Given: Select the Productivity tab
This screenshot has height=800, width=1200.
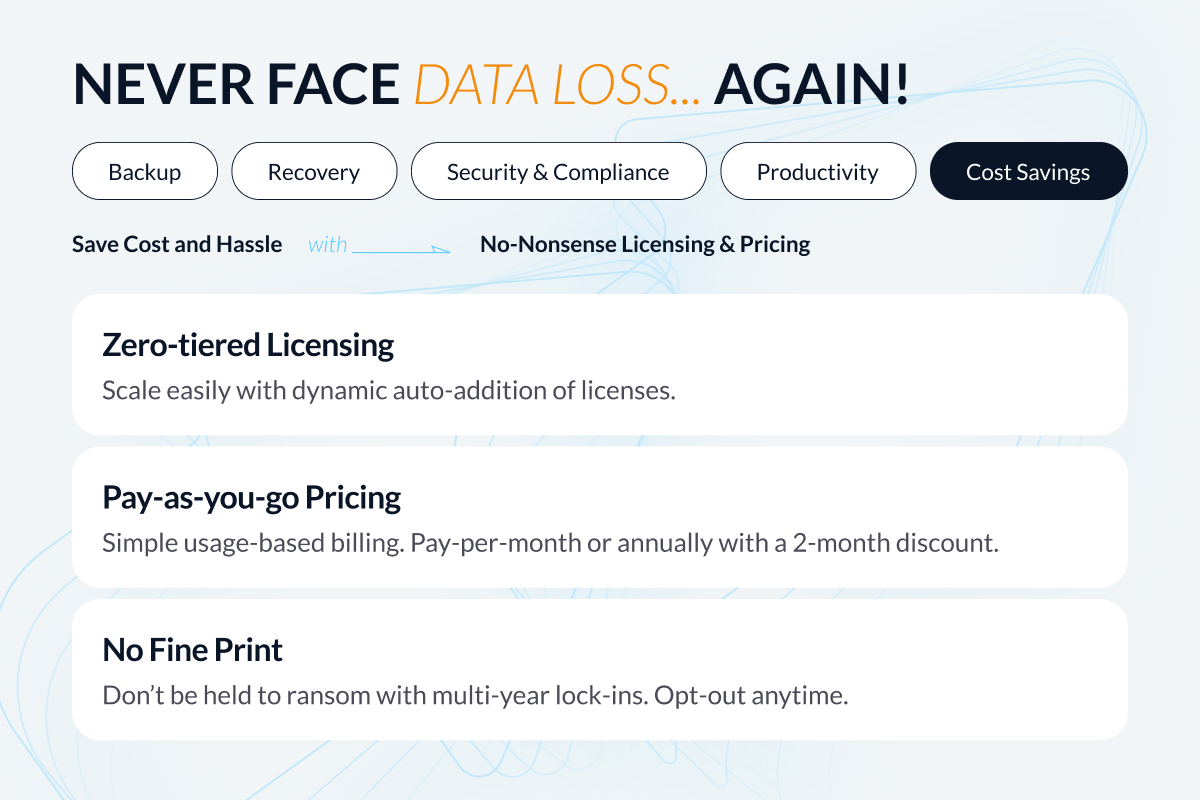Looking at the screenshot, I should click(818, 171).
